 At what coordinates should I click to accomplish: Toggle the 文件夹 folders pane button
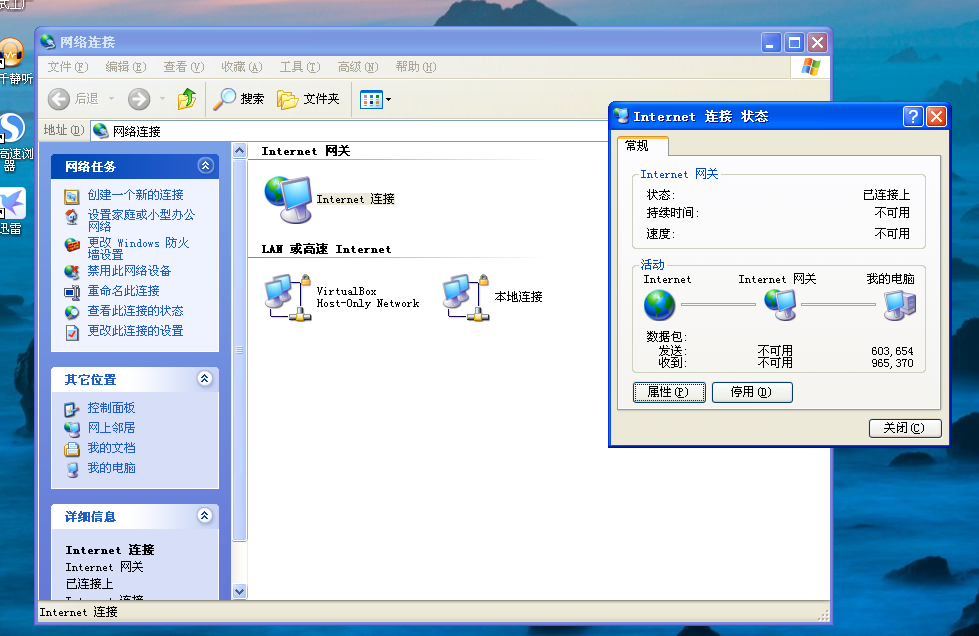[309, 99]
